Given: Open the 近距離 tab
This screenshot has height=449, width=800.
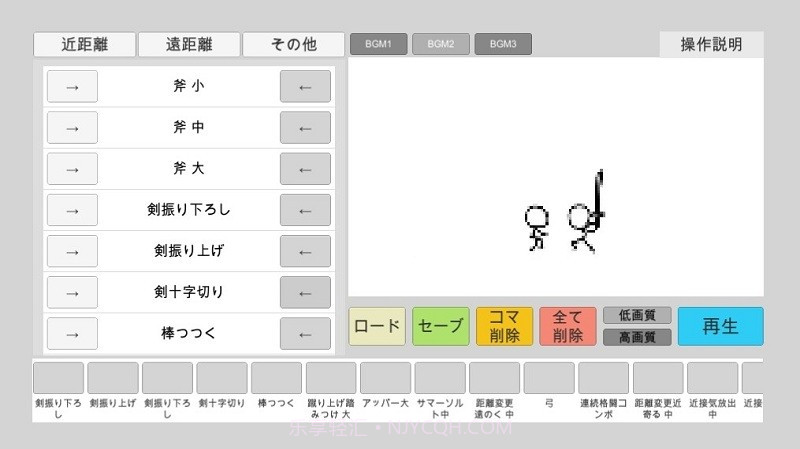Looking at the screenshot, I should [x=84, y=44].
